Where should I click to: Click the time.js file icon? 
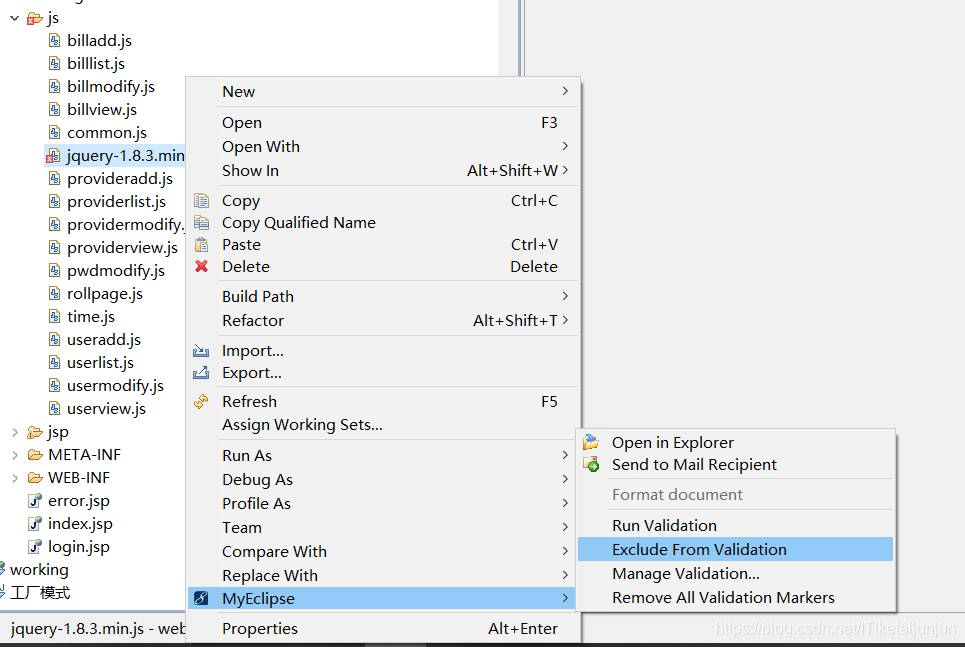[x=55, y=316]
